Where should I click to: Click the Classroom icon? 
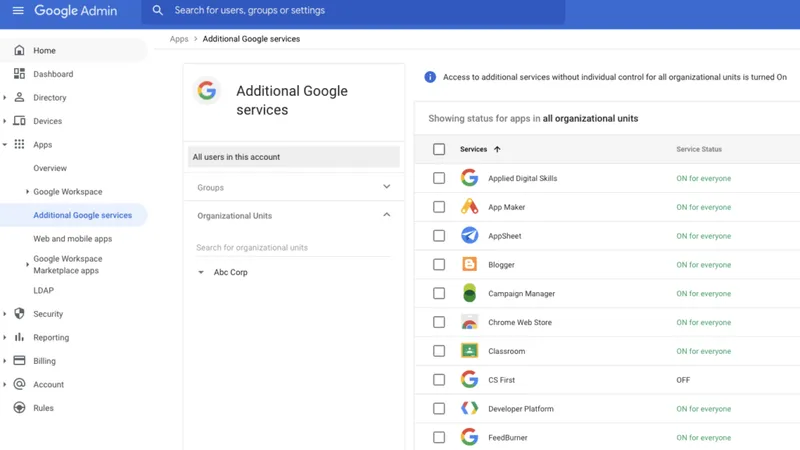(469, 351)
